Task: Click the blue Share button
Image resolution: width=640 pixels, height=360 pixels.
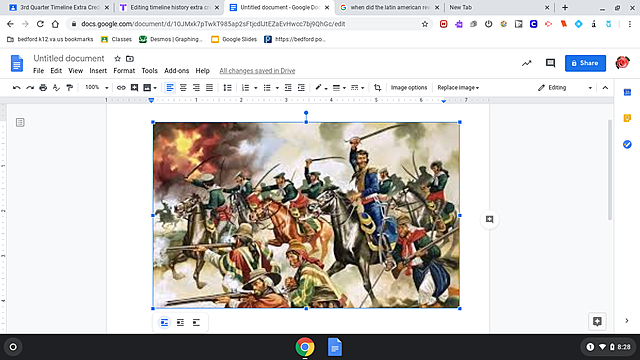Action: click(x=585, y=63)
